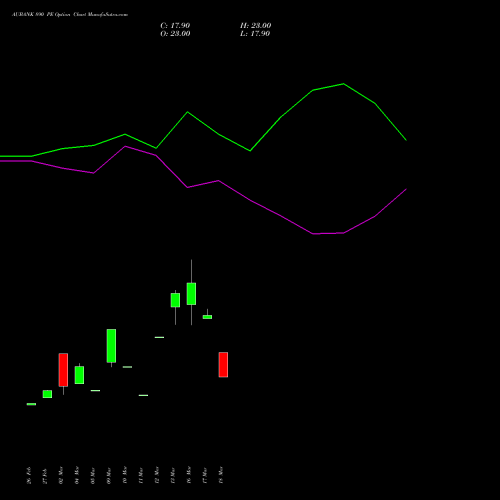Select the green candle above 13 Mar
500x500 pixels.
(175, 300)
